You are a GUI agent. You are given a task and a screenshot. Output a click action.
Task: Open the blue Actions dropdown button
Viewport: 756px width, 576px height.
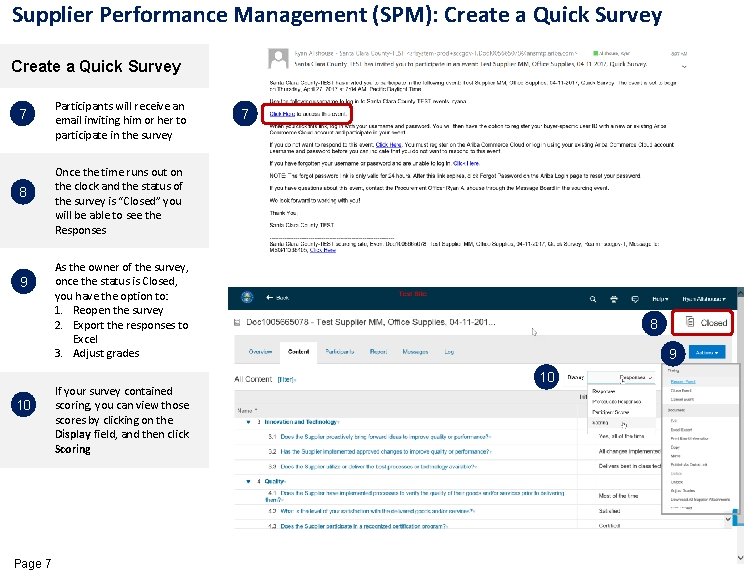coord(707,352)
